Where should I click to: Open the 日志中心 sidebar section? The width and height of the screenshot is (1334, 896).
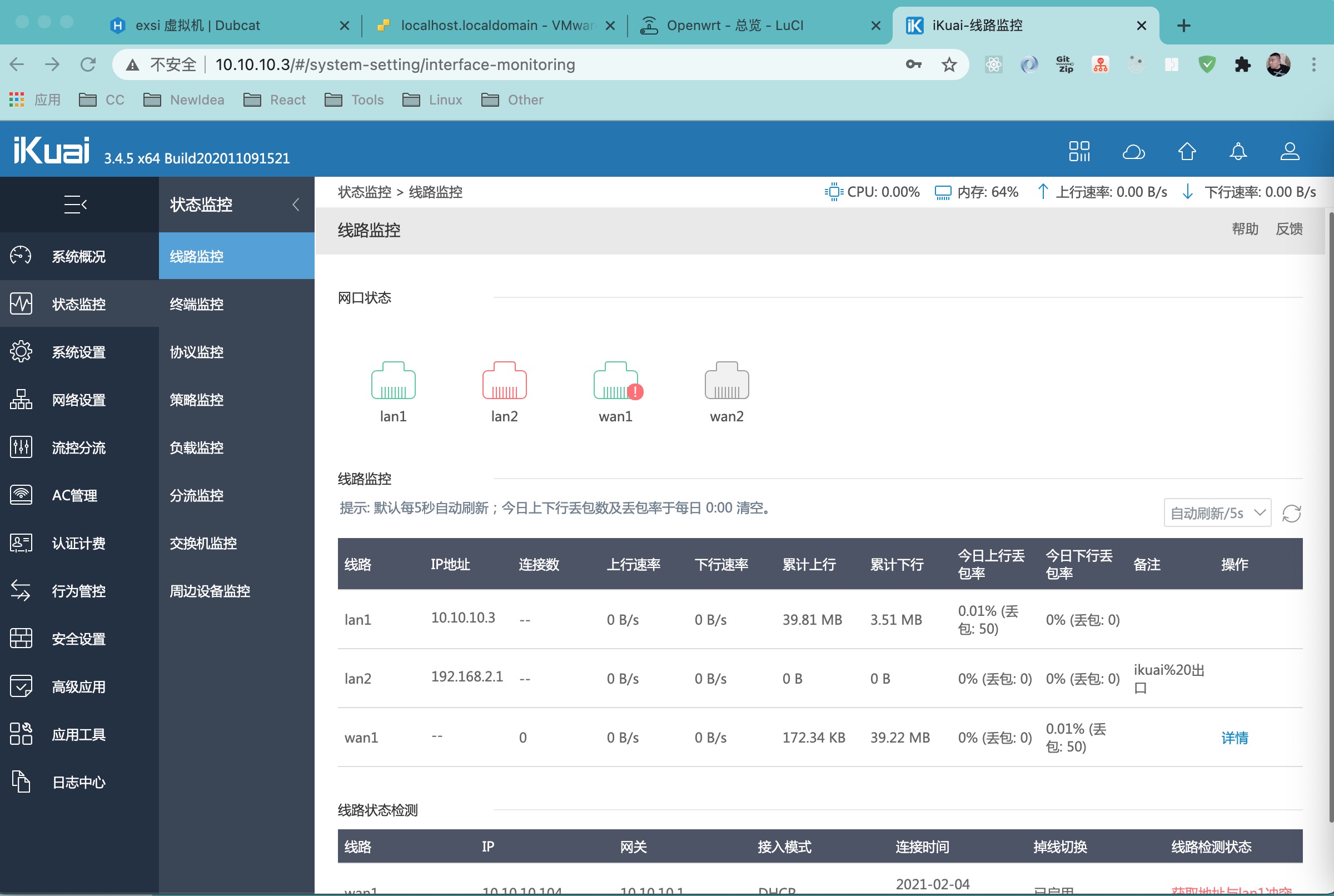click(x=79, y=782)
